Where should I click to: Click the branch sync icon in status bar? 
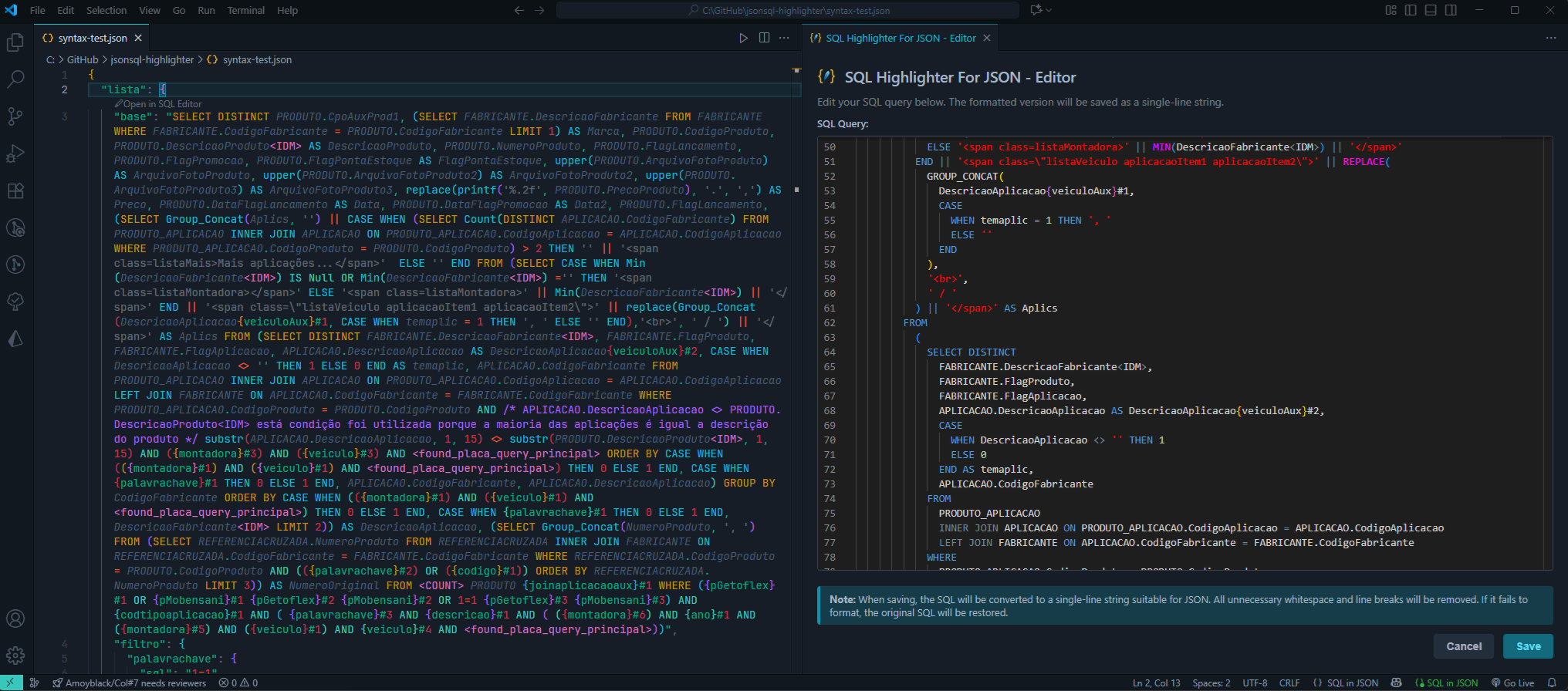(x=34, y=683)
